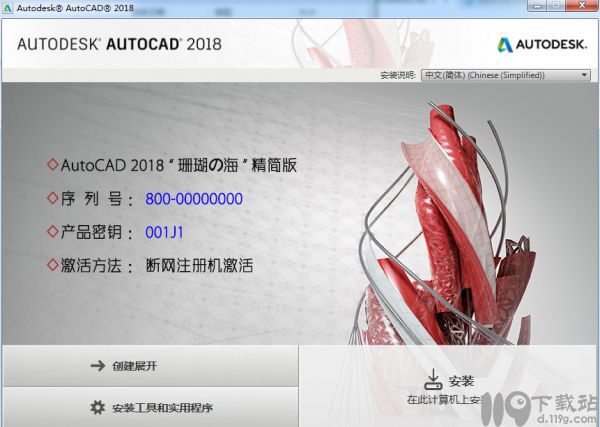
Task: Click the Autodesk logo at top right
Action: [542, 44]
